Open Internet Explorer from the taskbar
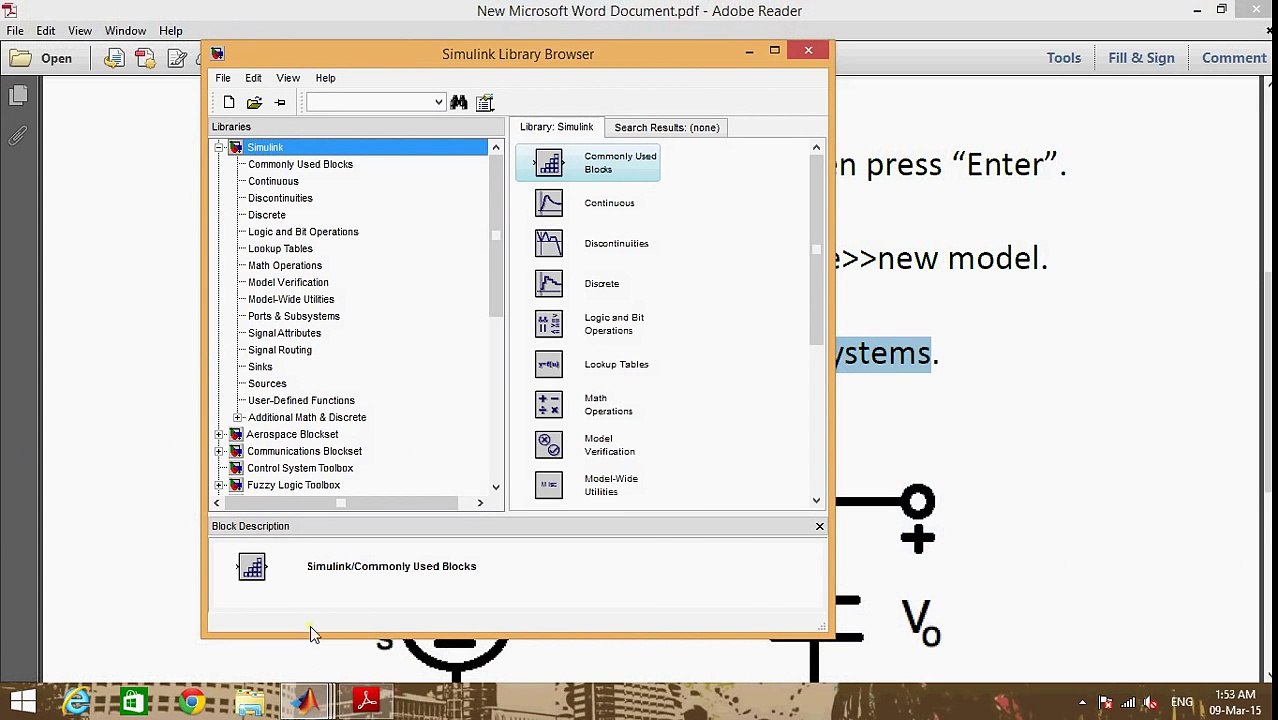This screenshot has width=1278, height=720. pyautogui.click(x=76, y=702)
